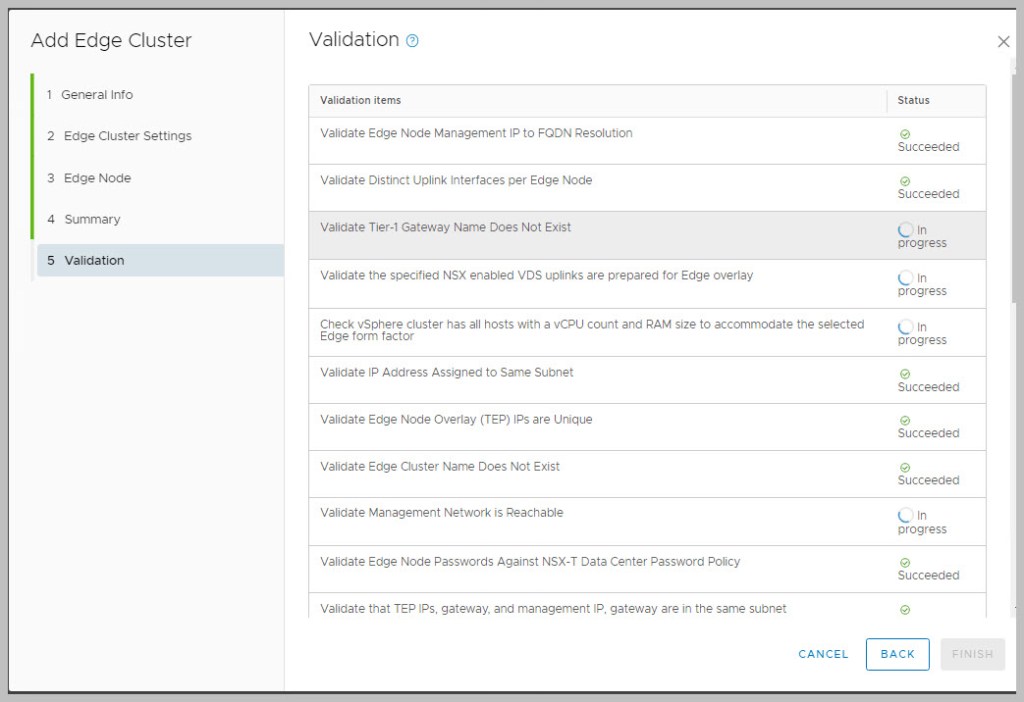Click success icon for FQDN Resolution validation
This screenshot has width=1024, height=702.
905,134
